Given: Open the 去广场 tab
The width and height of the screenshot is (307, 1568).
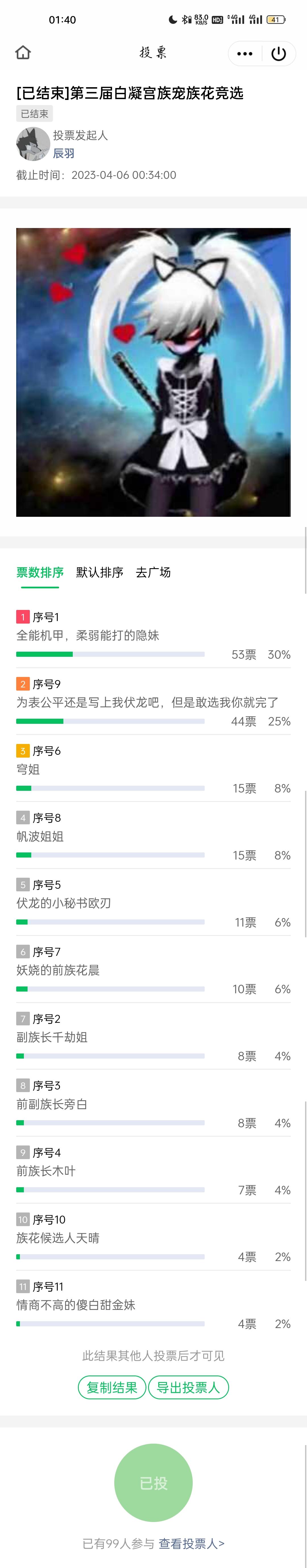Looking at the screenshot, I should point(153,572).
